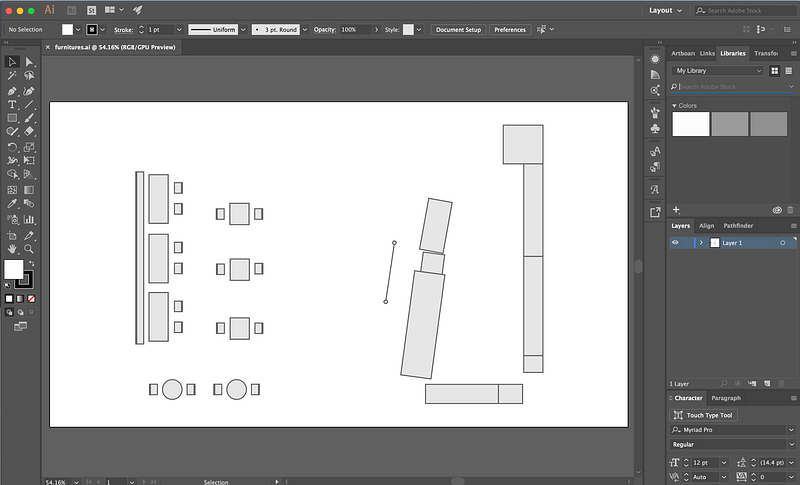Select the Slice tool

(x=29, y=236)
